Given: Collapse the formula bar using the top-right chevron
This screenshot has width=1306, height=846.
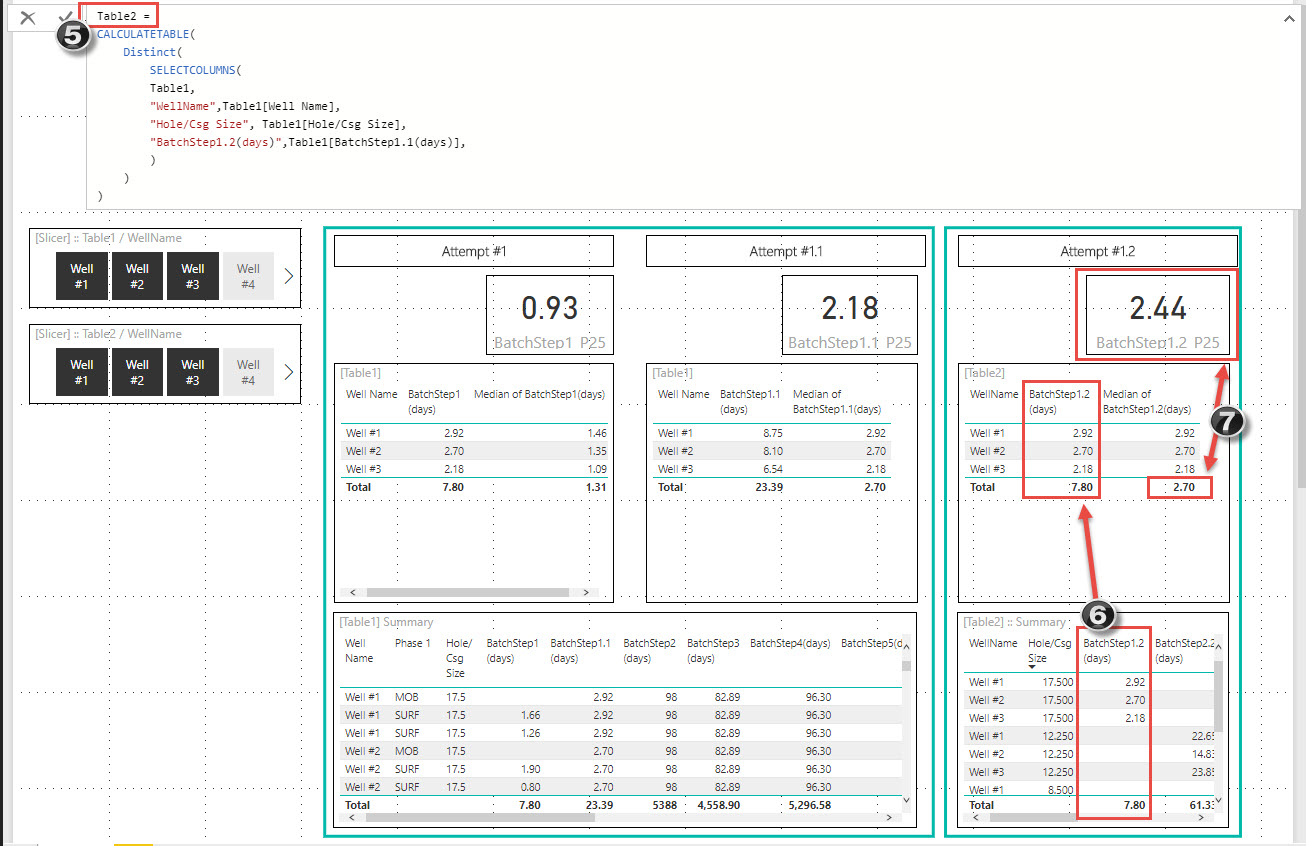Looking at the screenshot, I should coord(1290,17).
